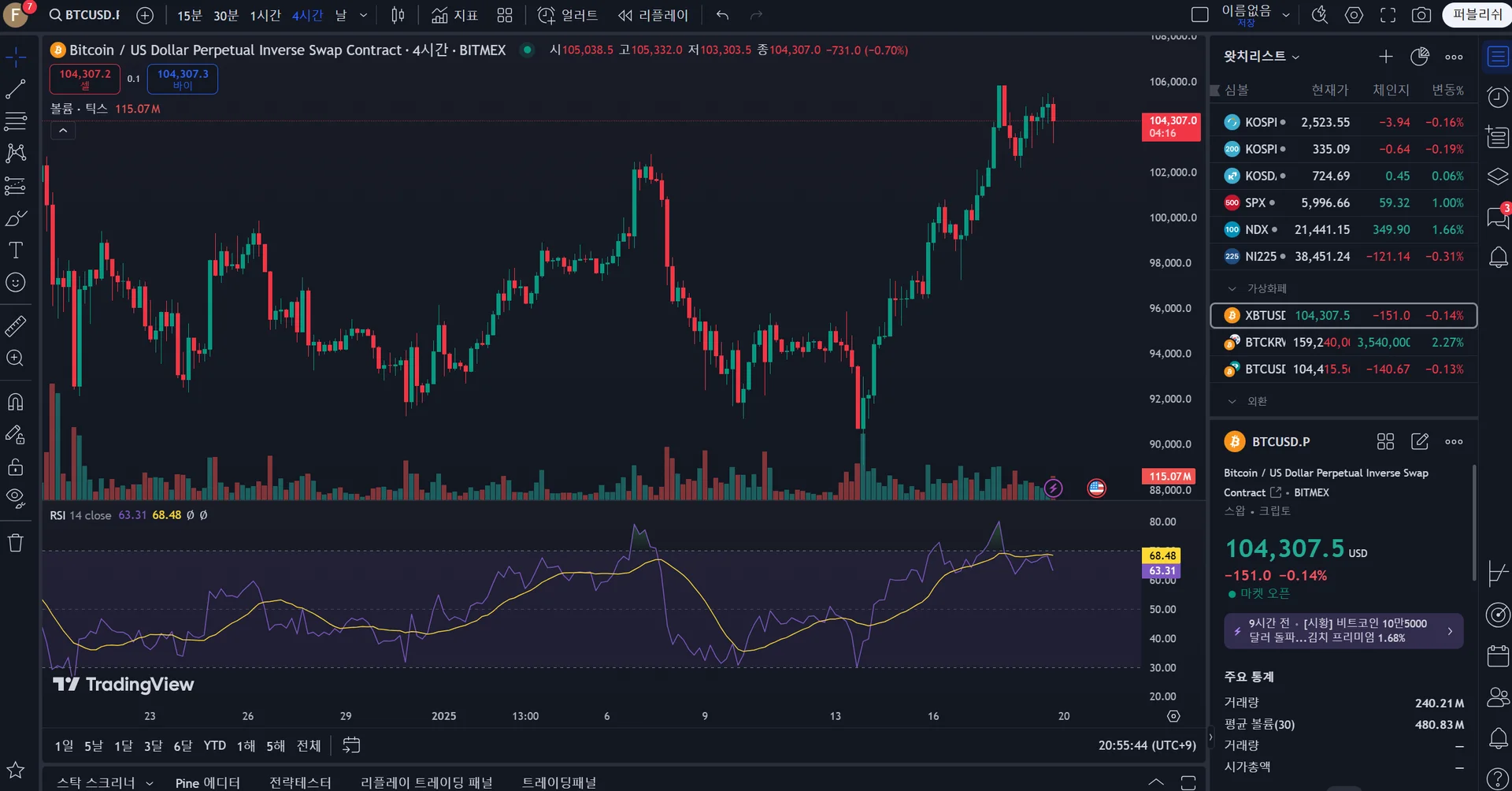Create an alert with 얼러트
Image resolution: width=1512 pixels, height=791 pixels.
pyautogui.click(x=567, y=15)
